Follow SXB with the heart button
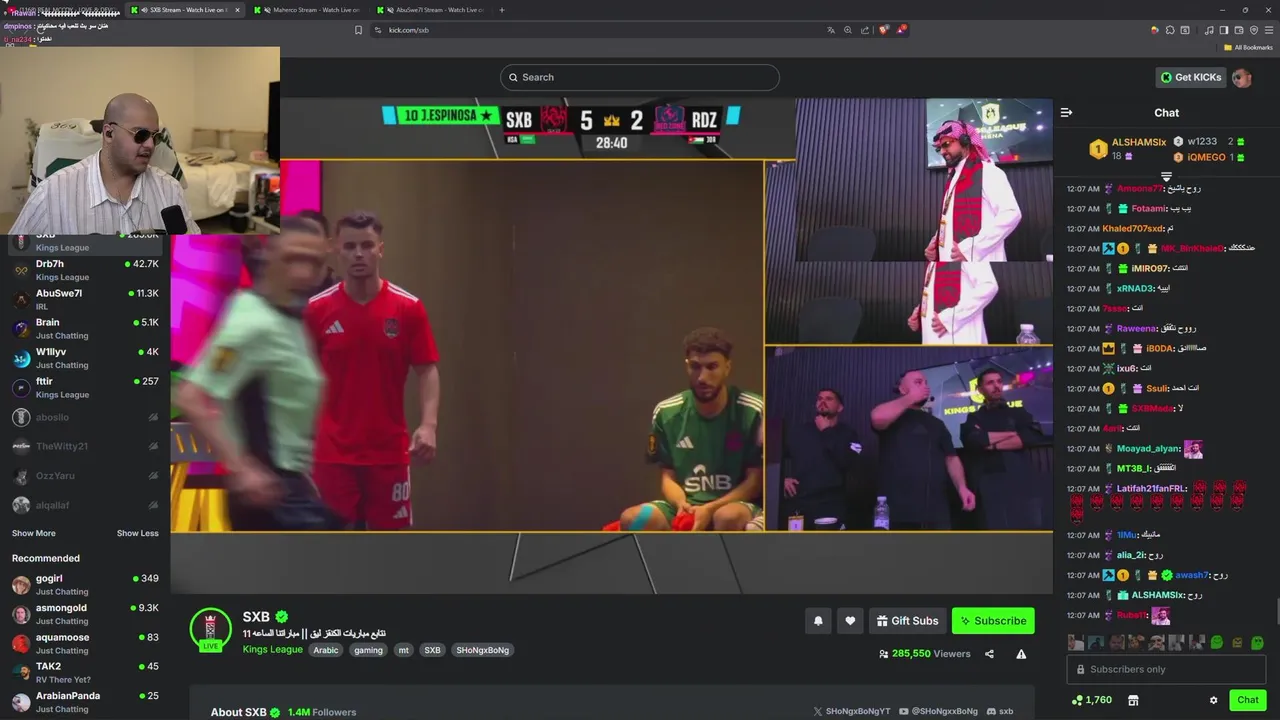 (850, 621)
